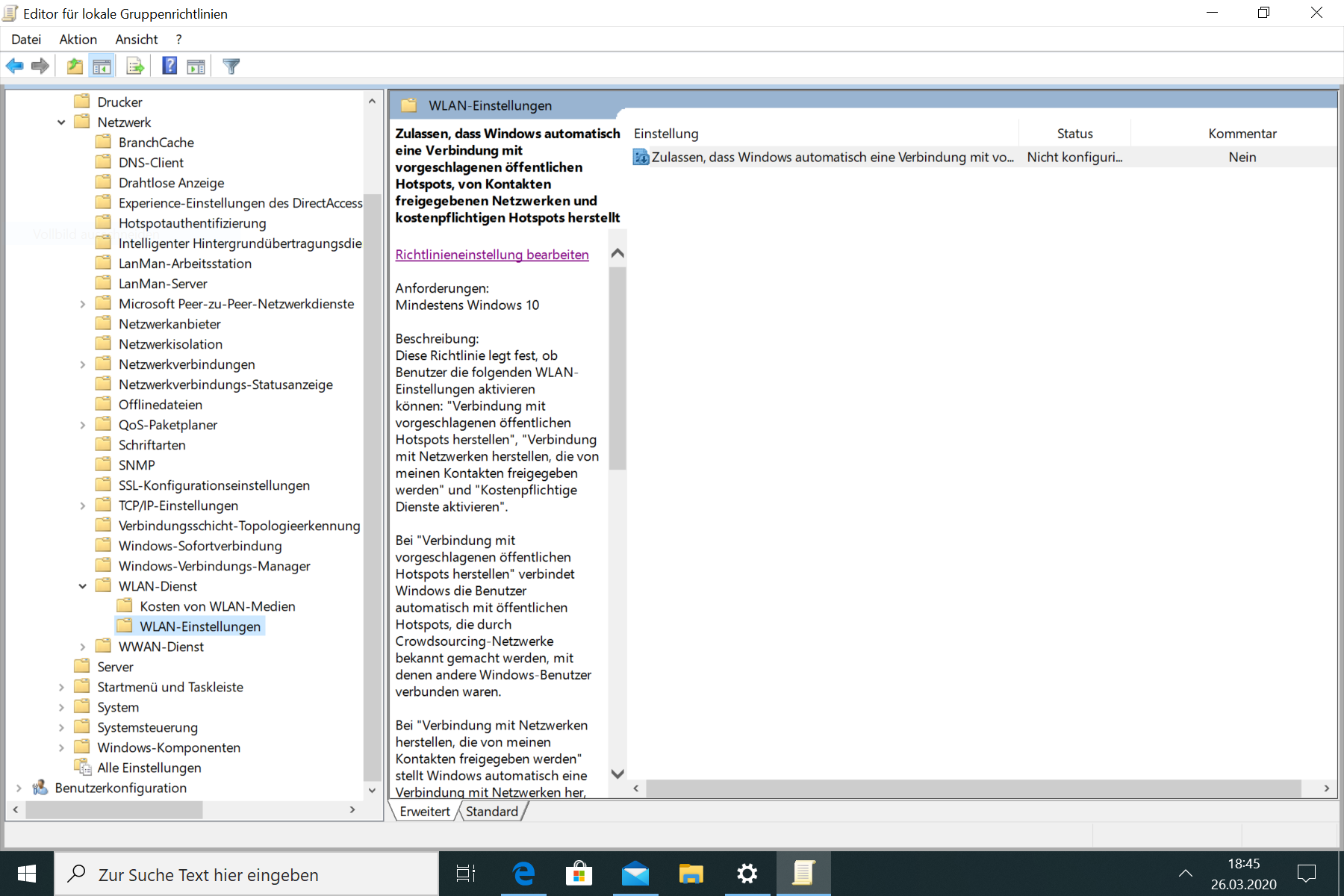Open the Aktion menu
The image size is (1344, 896).
[x=78, y=39]
